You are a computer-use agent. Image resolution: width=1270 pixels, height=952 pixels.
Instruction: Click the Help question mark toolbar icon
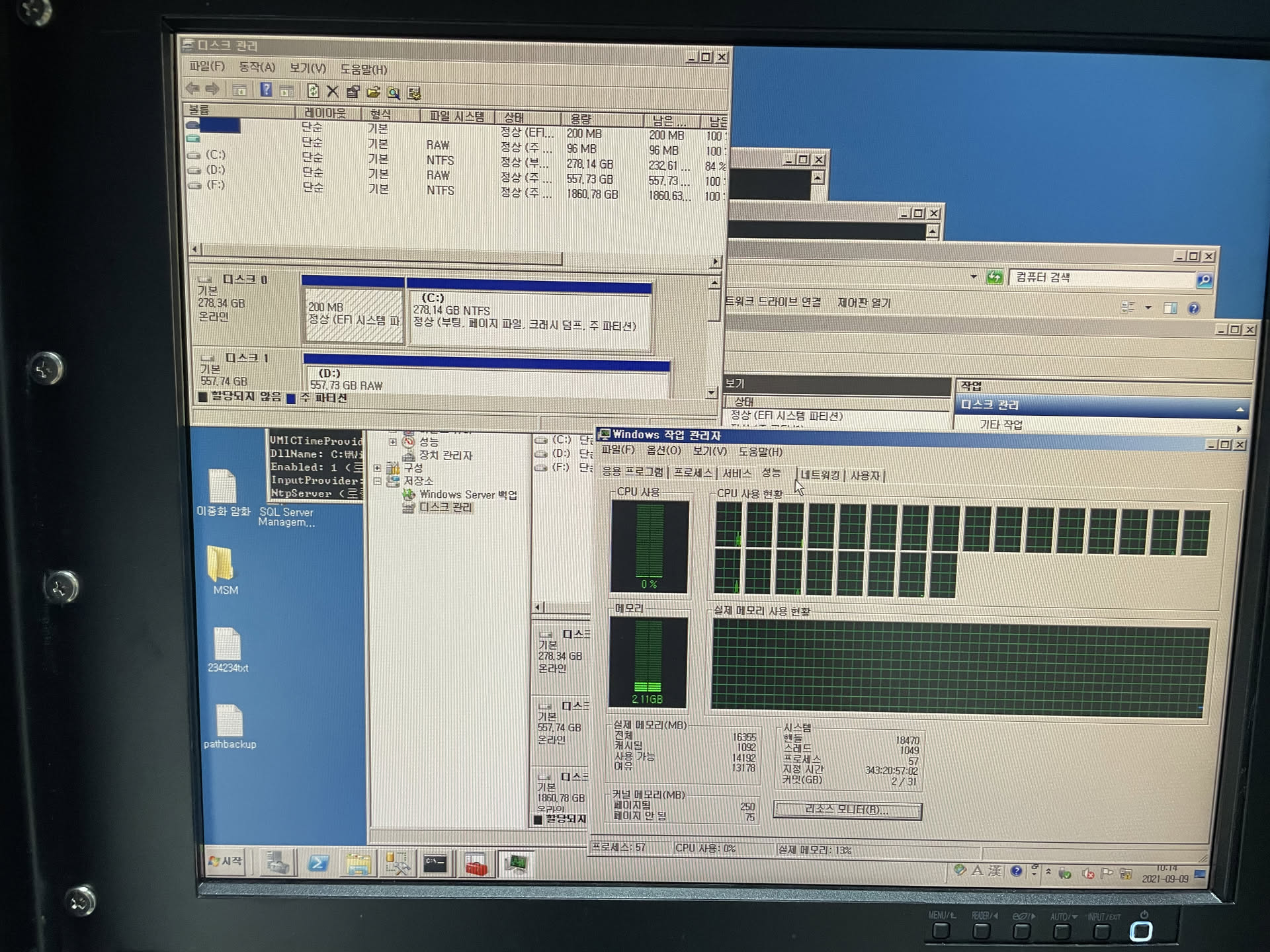[266, 89]
